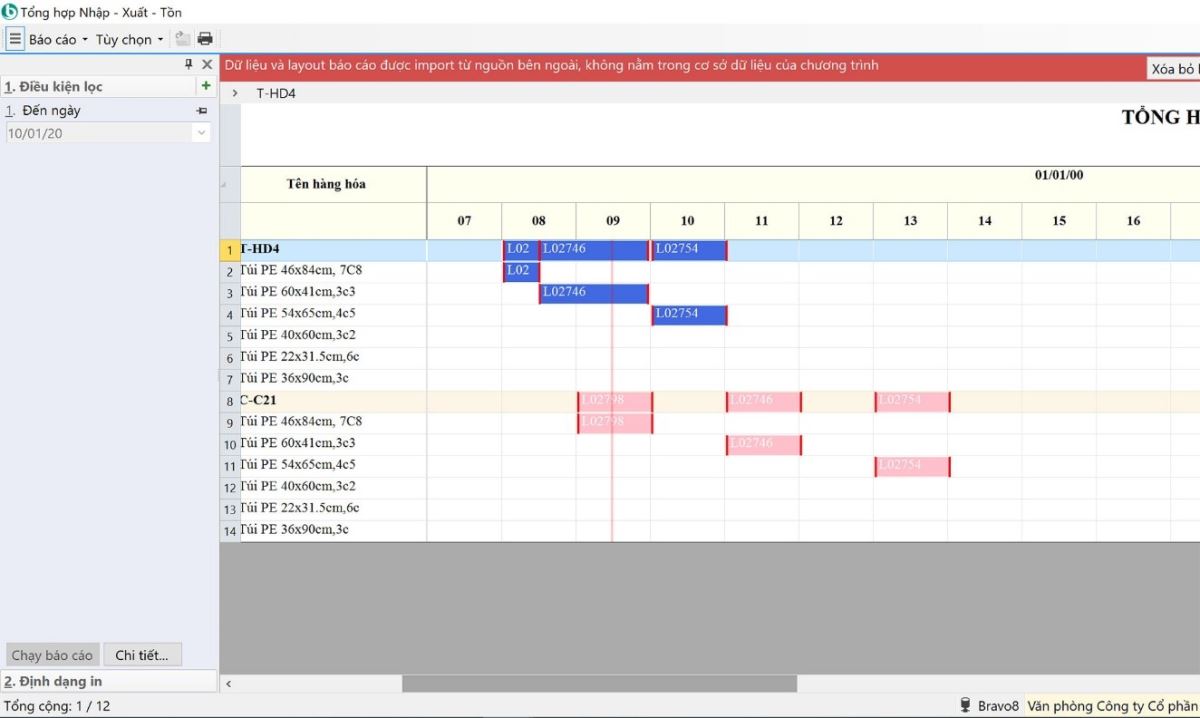Click the horizontal scrollbar thumb
Screen dimensions: 1200x718
(599, 684)
